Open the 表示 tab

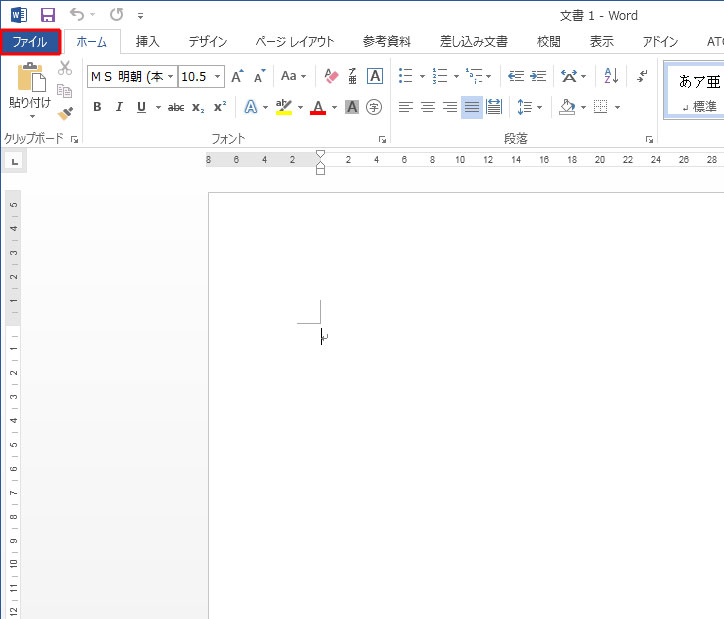tap(602, 42)
